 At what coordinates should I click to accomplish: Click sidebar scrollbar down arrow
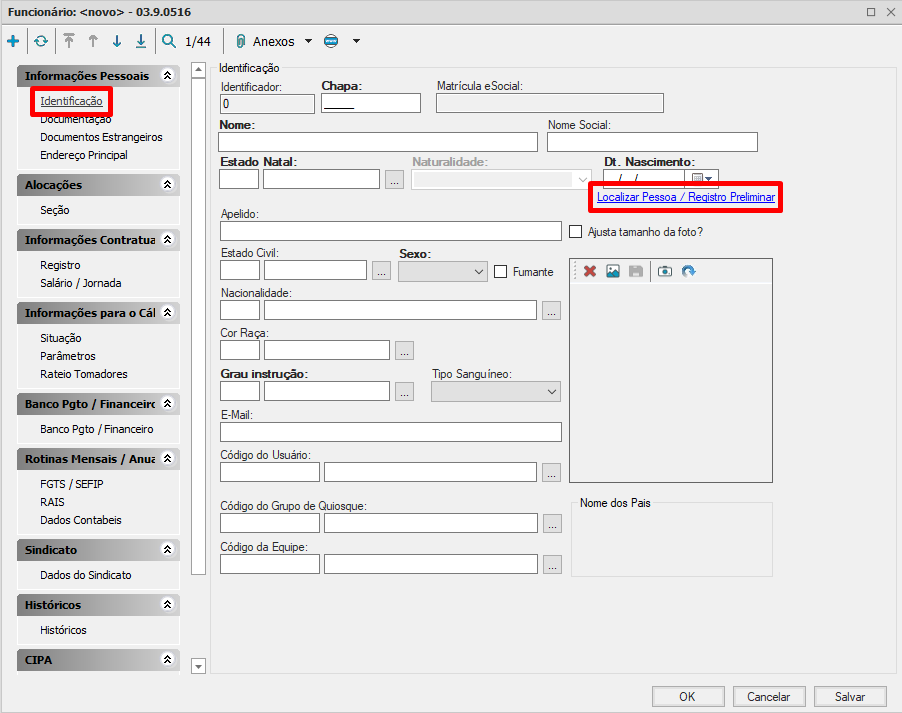point(198,666)
